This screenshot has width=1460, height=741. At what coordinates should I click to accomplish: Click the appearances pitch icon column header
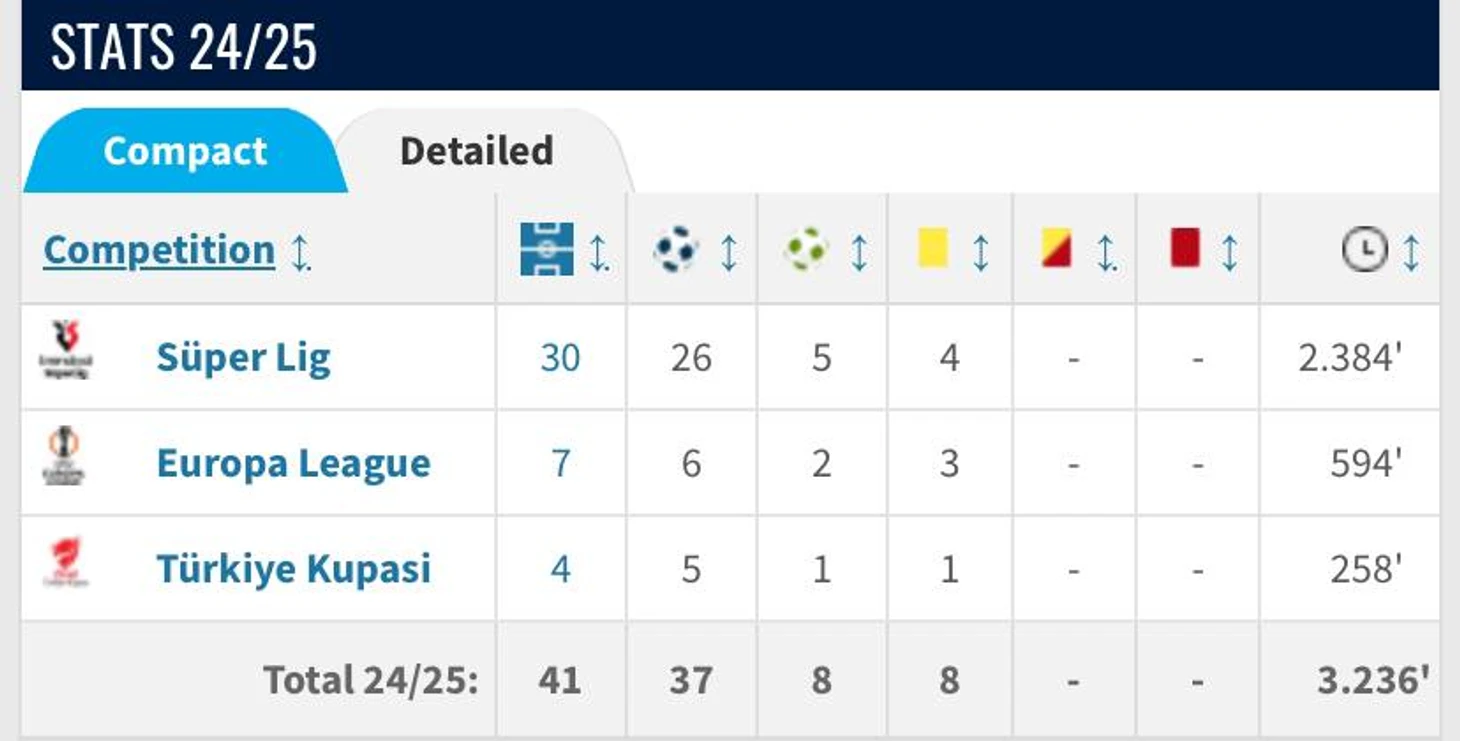[x=547, y=249]
